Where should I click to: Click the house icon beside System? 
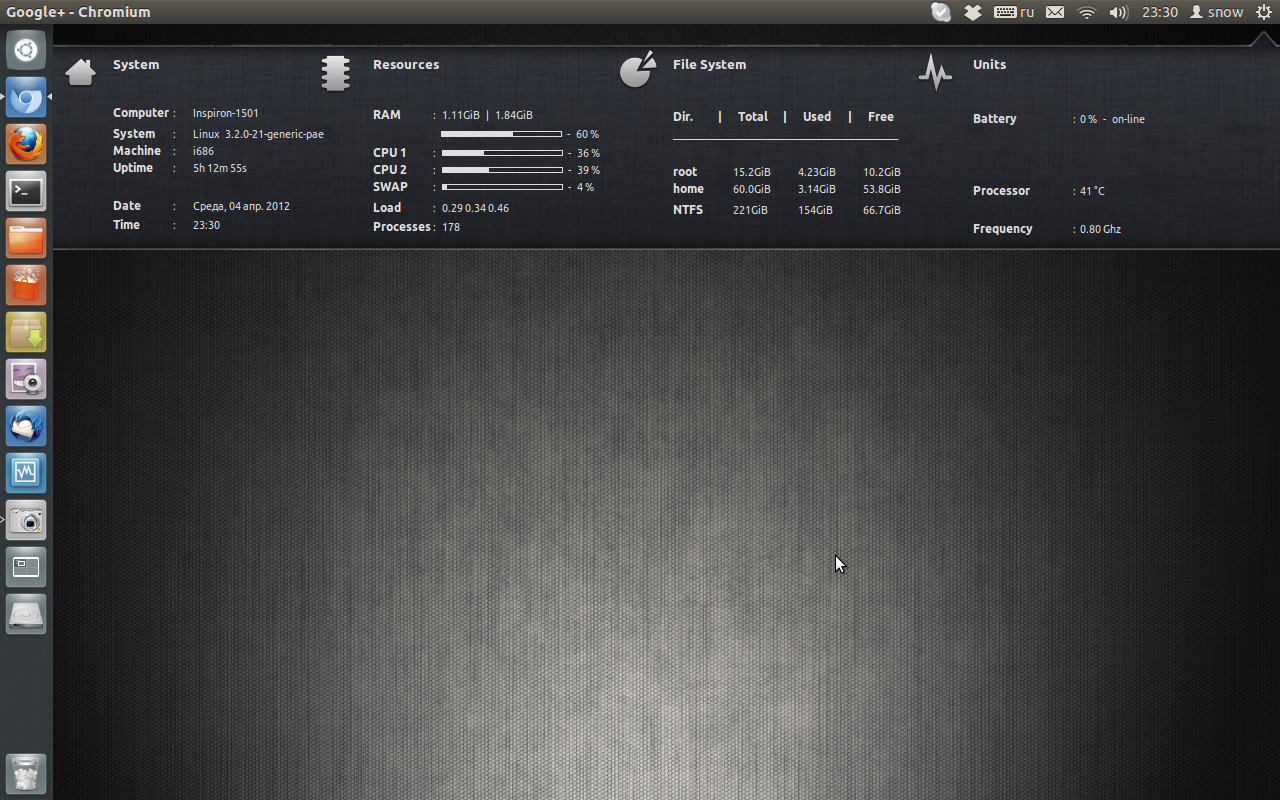click(80, 72)
